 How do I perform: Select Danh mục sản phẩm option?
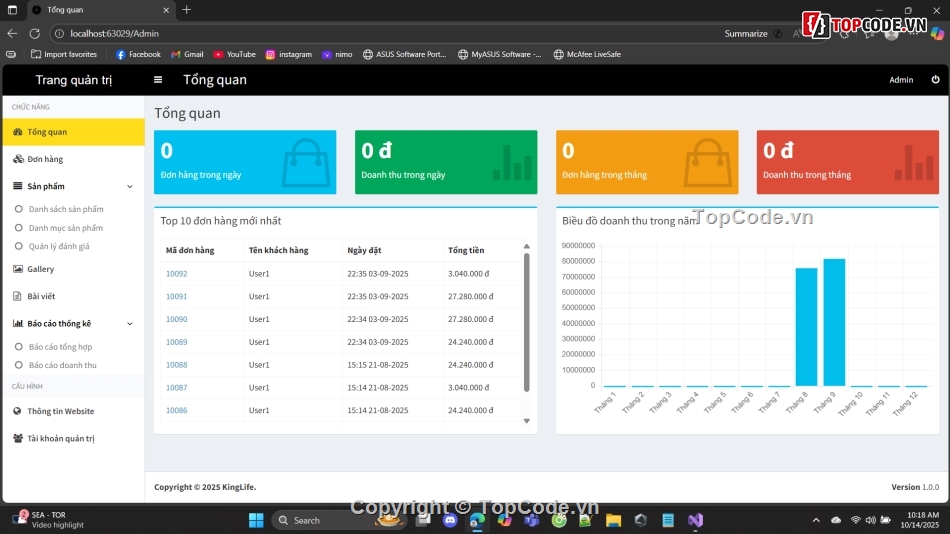tap(66, 228)
